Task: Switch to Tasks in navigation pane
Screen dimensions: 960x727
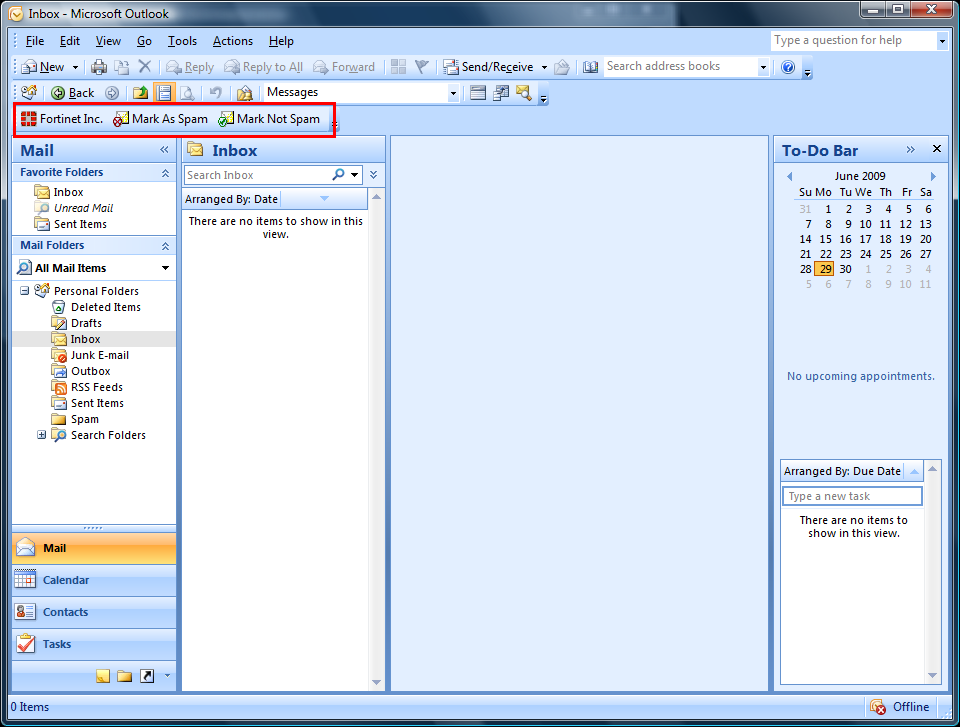Action: (x=94, y=644)
